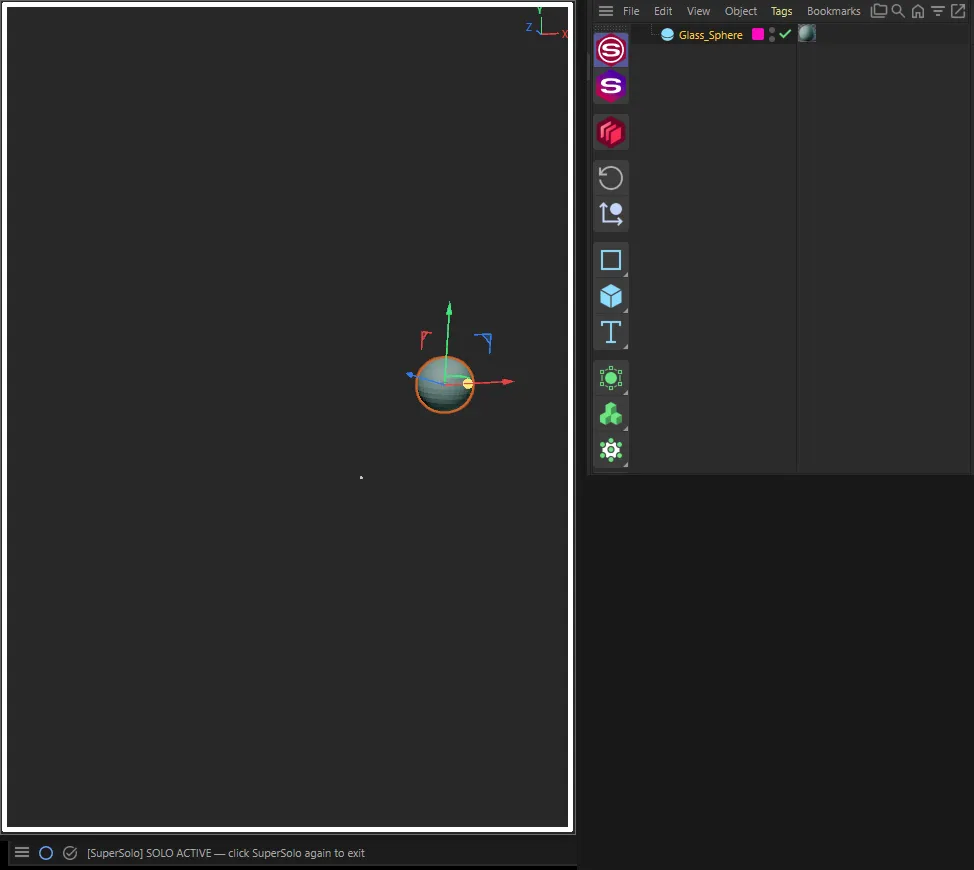Click the purple hexagon S plugin icon
This screenshot has height=870, width=974.
click(x=611, y=86)
